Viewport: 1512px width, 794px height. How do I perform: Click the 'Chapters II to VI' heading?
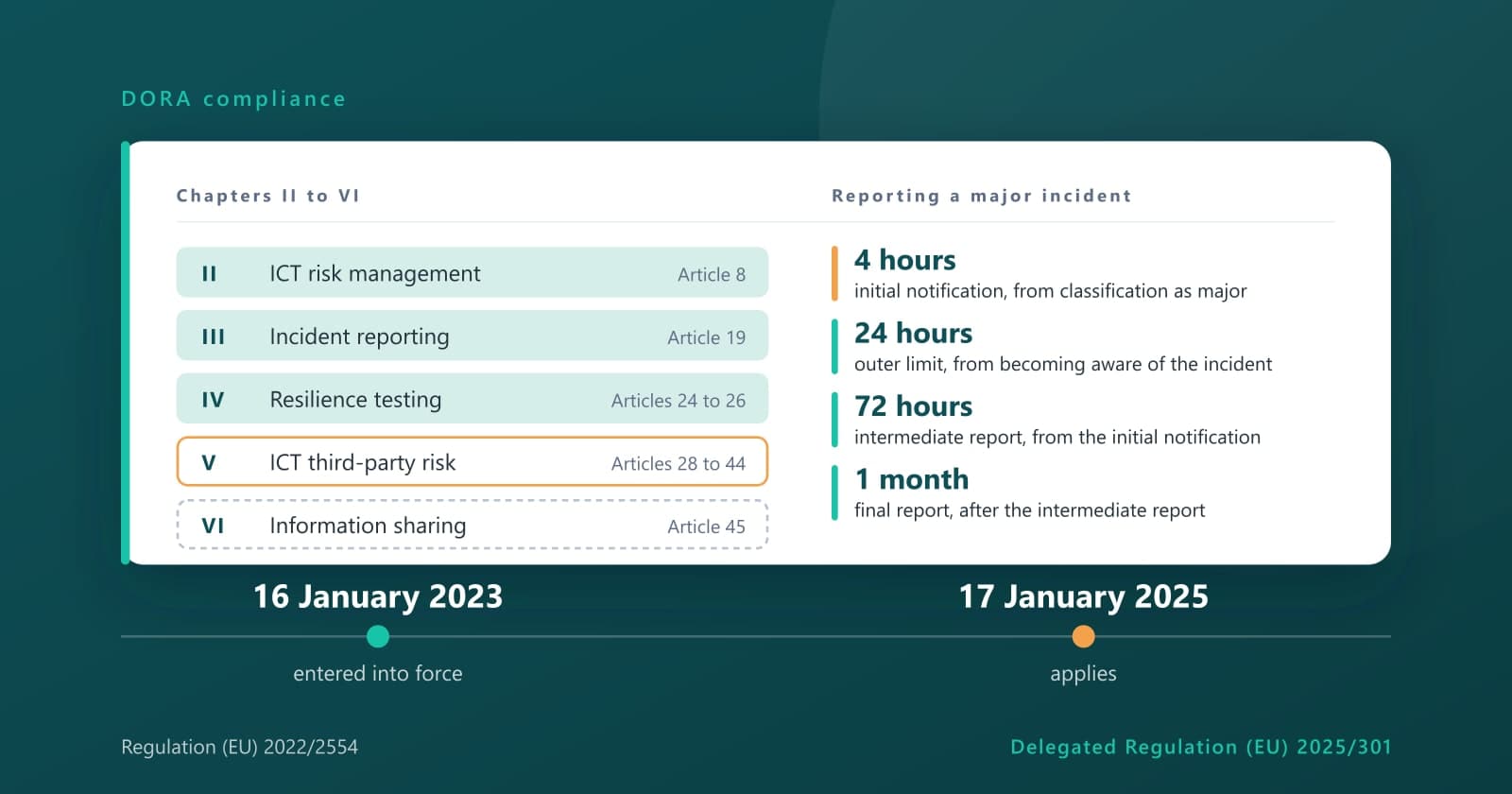tap(268, 196)
